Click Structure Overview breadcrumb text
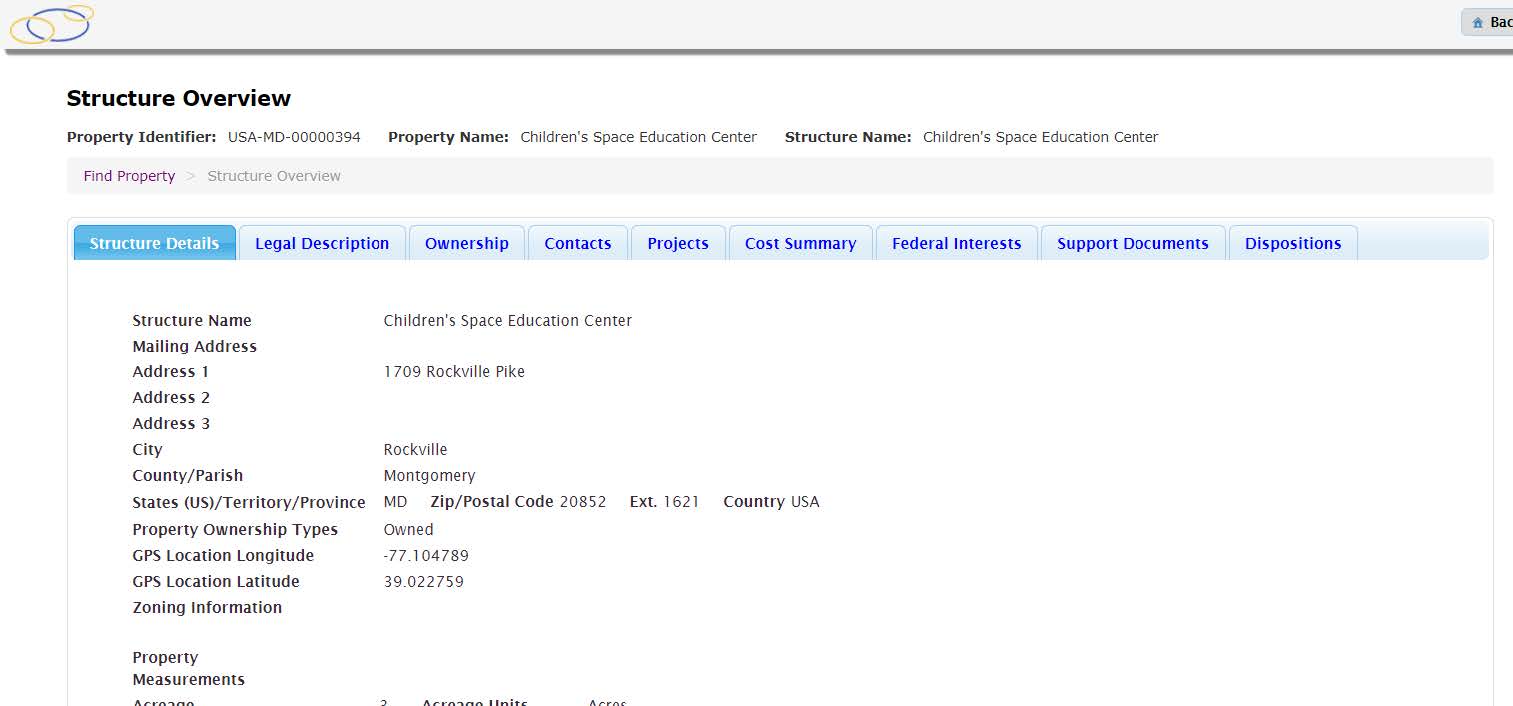 (274, 176)
